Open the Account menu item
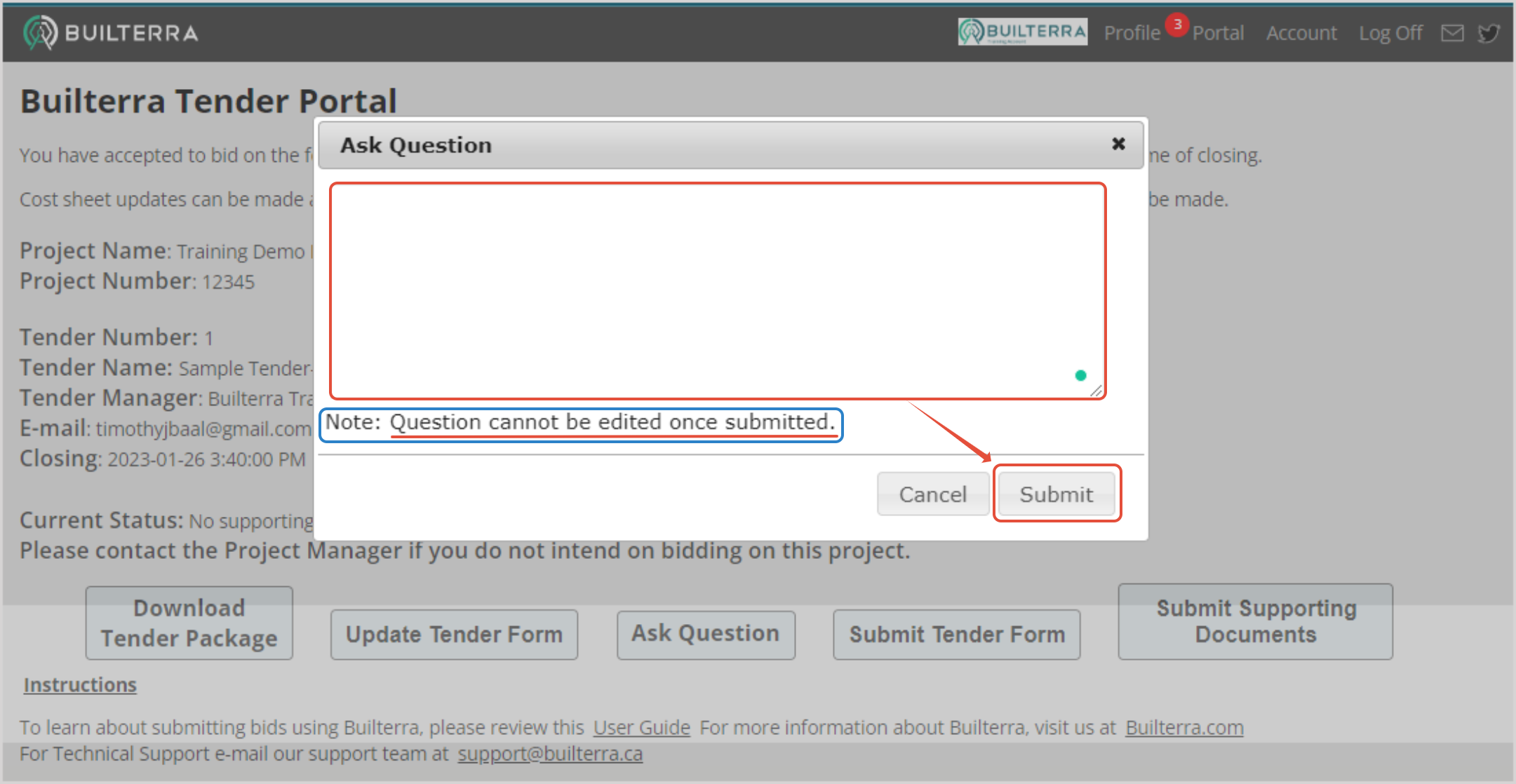This screenshot has height=784, width=1516. pos(1301,33)
